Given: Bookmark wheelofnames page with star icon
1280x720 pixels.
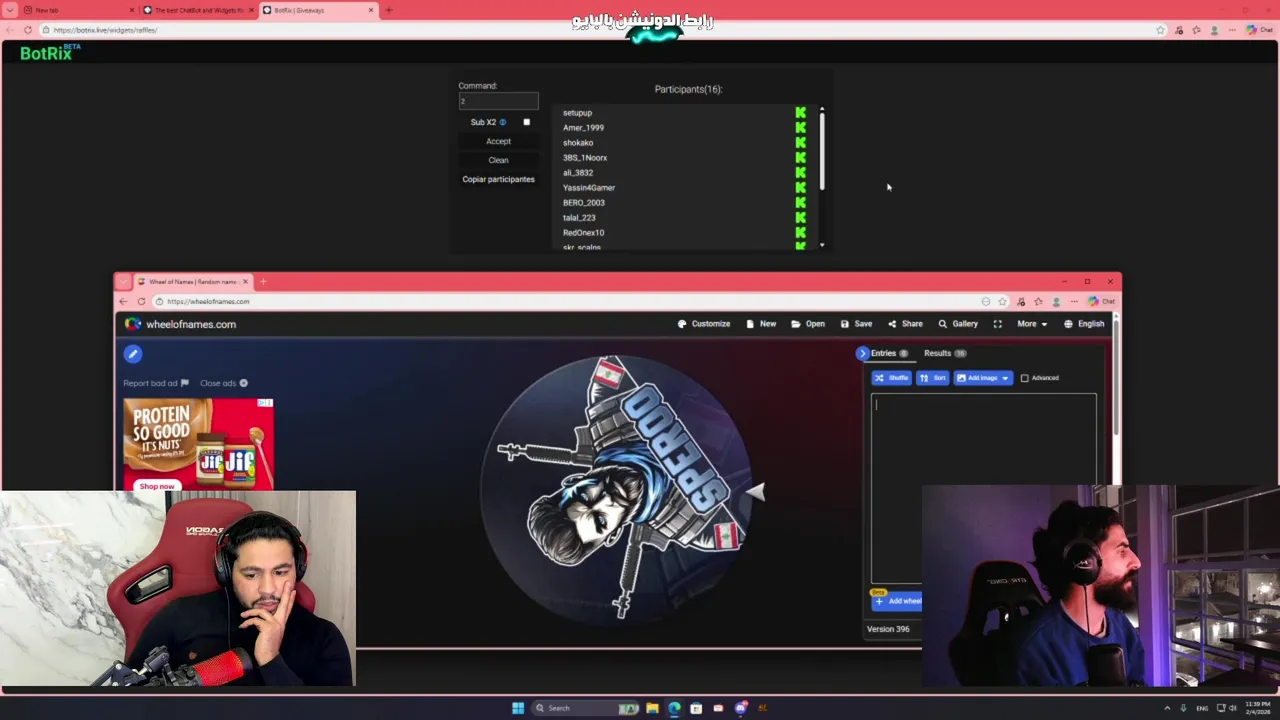Looking at the screenshot, I should [1002, 301].
